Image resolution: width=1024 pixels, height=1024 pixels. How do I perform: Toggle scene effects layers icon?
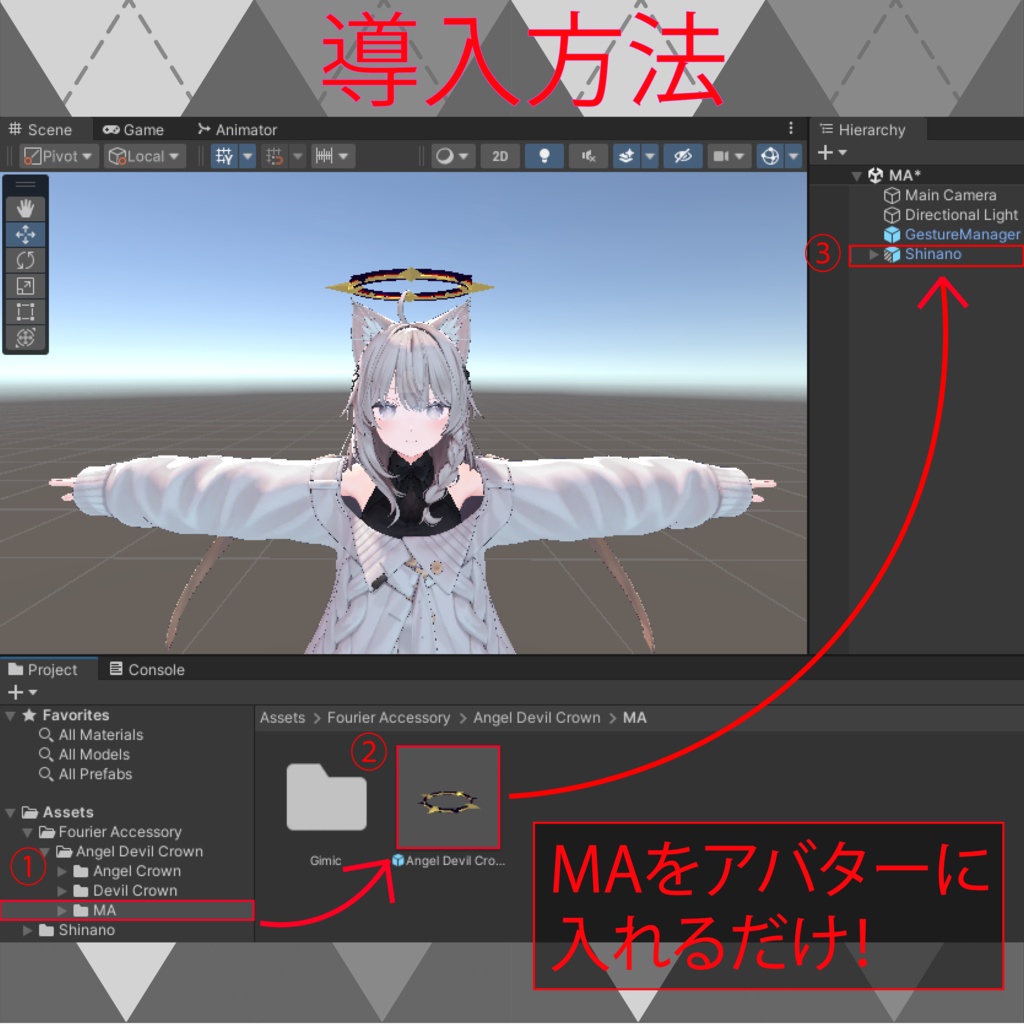pos(626,156)
